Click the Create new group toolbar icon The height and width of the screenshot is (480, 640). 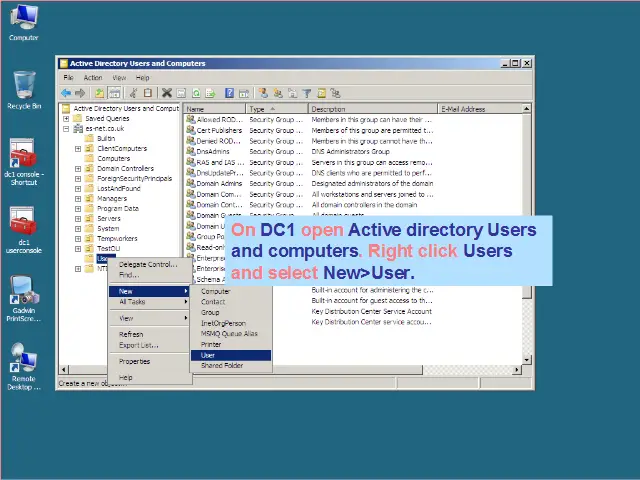(278, 93)
